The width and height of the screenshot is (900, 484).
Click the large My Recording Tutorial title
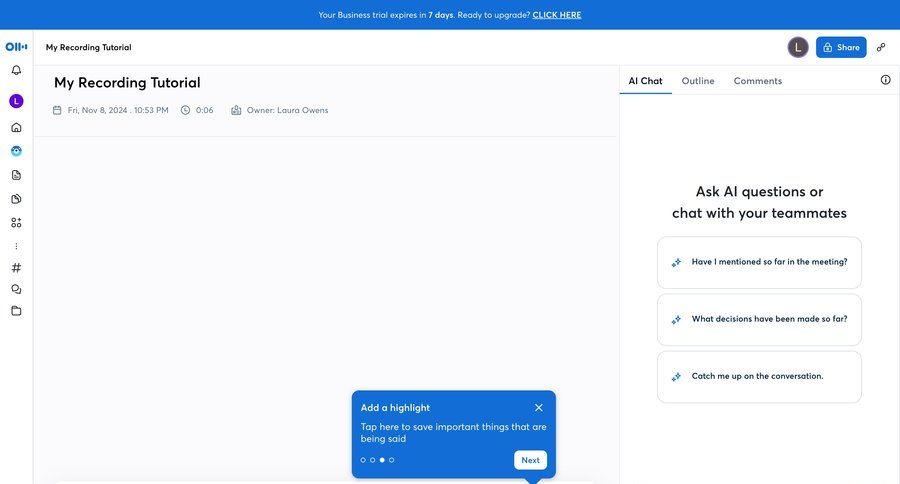pos(127,83)
